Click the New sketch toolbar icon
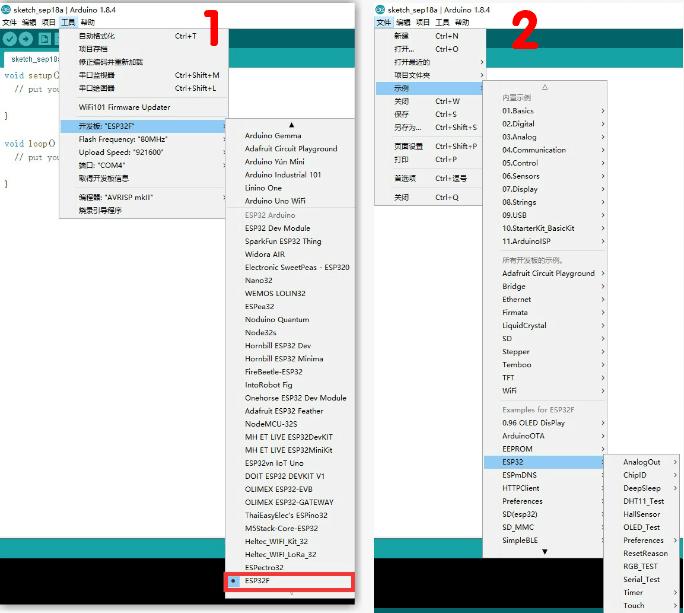Image resolution: width=684 pixels, height=613 pixels. (44, 39)
